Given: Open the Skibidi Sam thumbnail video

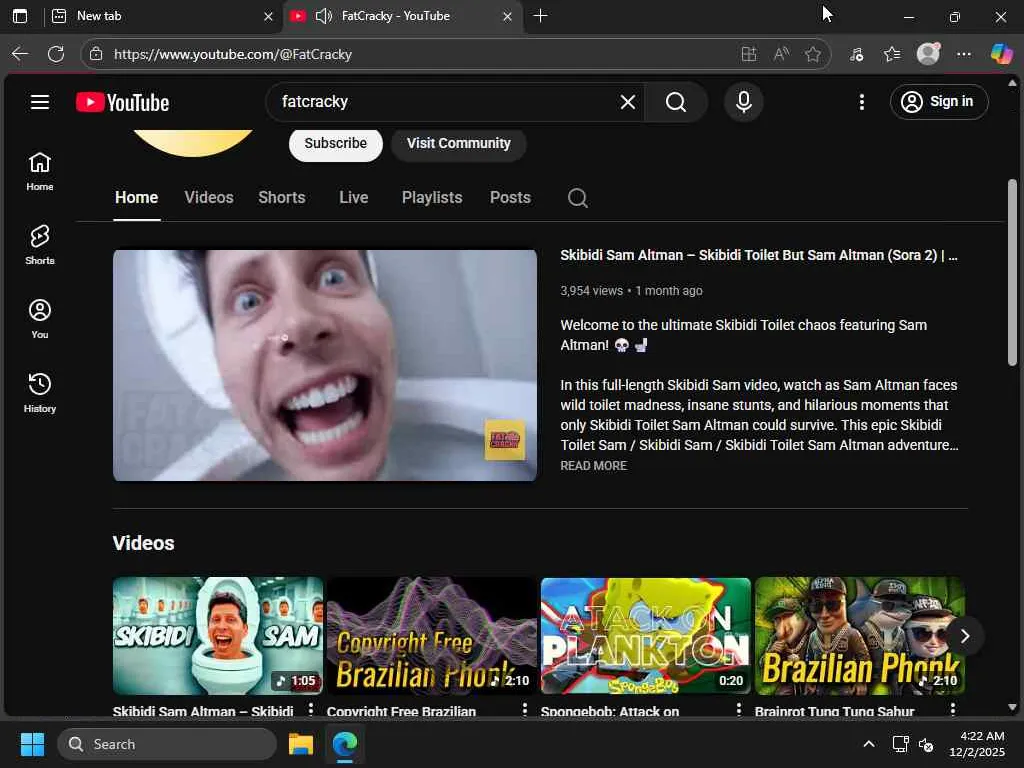Looking at the screenshot, I should (x=217, y=635).
